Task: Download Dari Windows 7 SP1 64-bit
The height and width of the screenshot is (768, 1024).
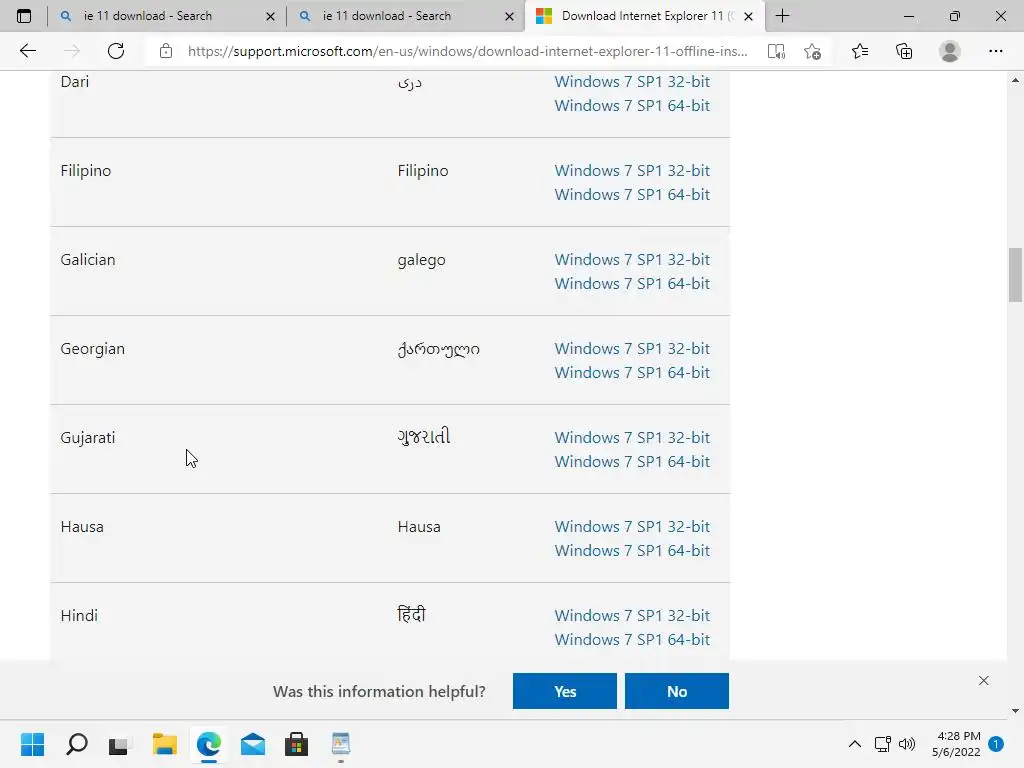Action: point(632,106)
